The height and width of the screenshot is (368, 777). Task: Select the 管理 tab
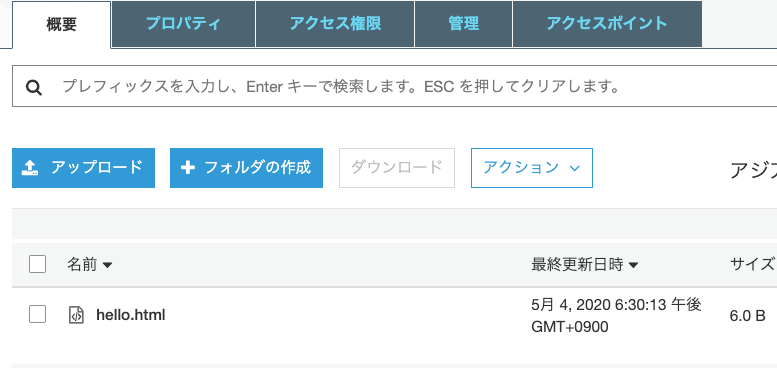pyautogui.click(x=463, y=24)
